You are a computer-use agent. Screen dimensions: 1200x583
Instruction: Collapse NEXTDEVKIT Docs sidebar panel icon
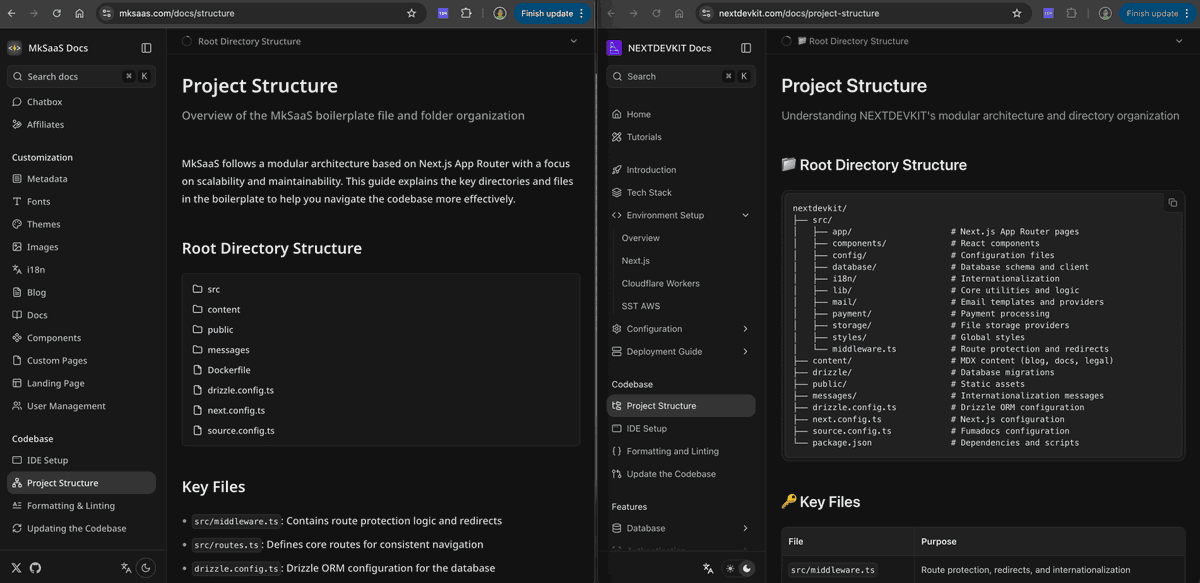click(x=746, y=48)
